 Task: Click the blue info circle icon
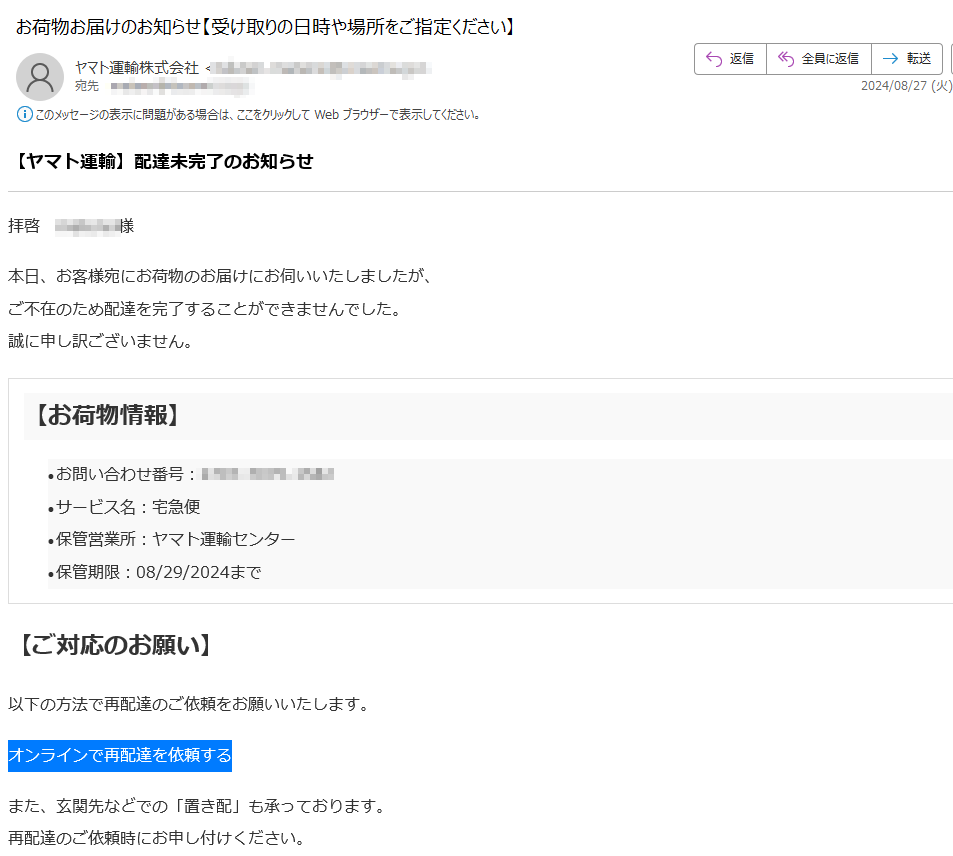coord(25,114)
